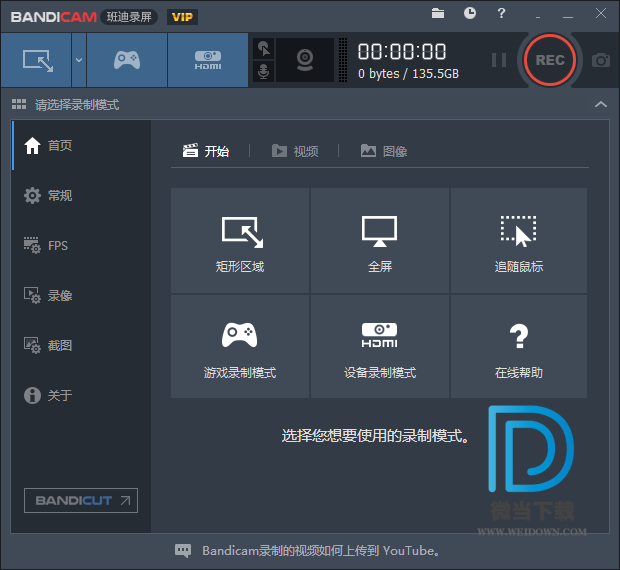Select the 开始 tab
The width and height of the screenshot is (620, 570).
[206, 151]
